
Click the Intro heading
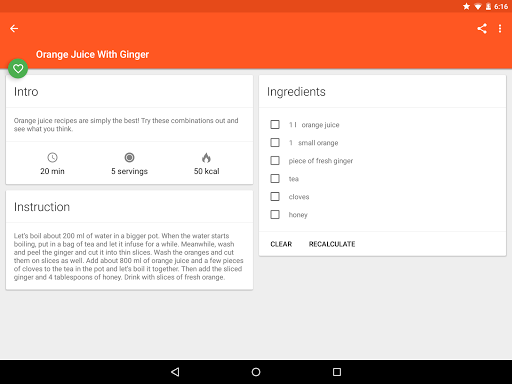click(26, 92)
